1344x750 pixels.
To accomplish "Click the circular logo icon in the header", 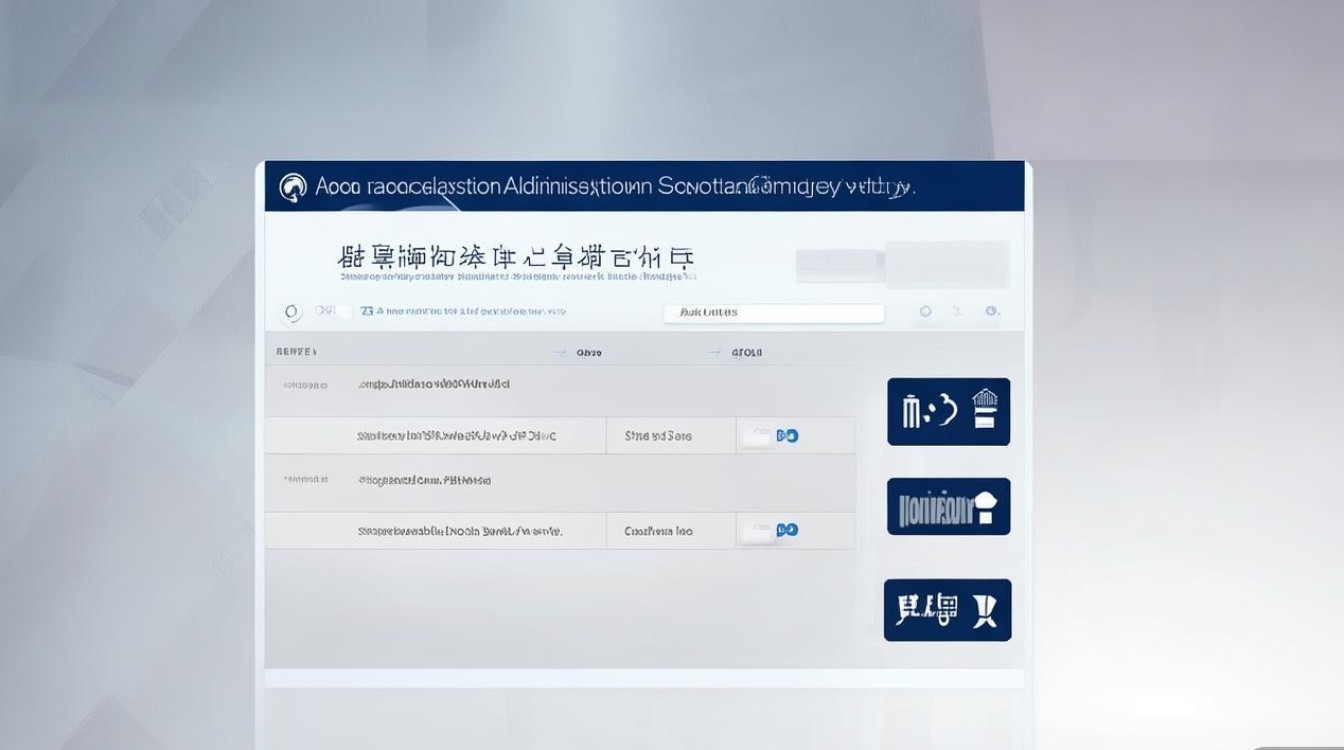I will coord(292,186).
